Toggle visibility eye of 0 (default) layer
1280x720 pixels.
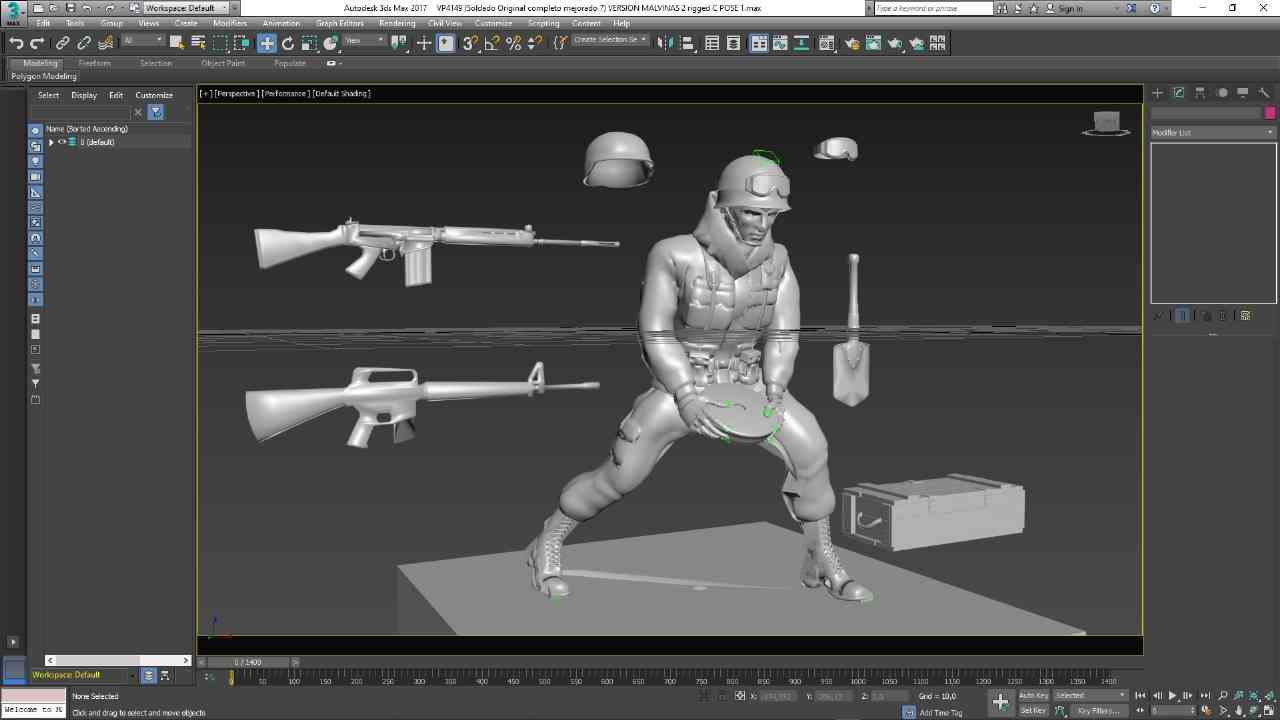62,142
